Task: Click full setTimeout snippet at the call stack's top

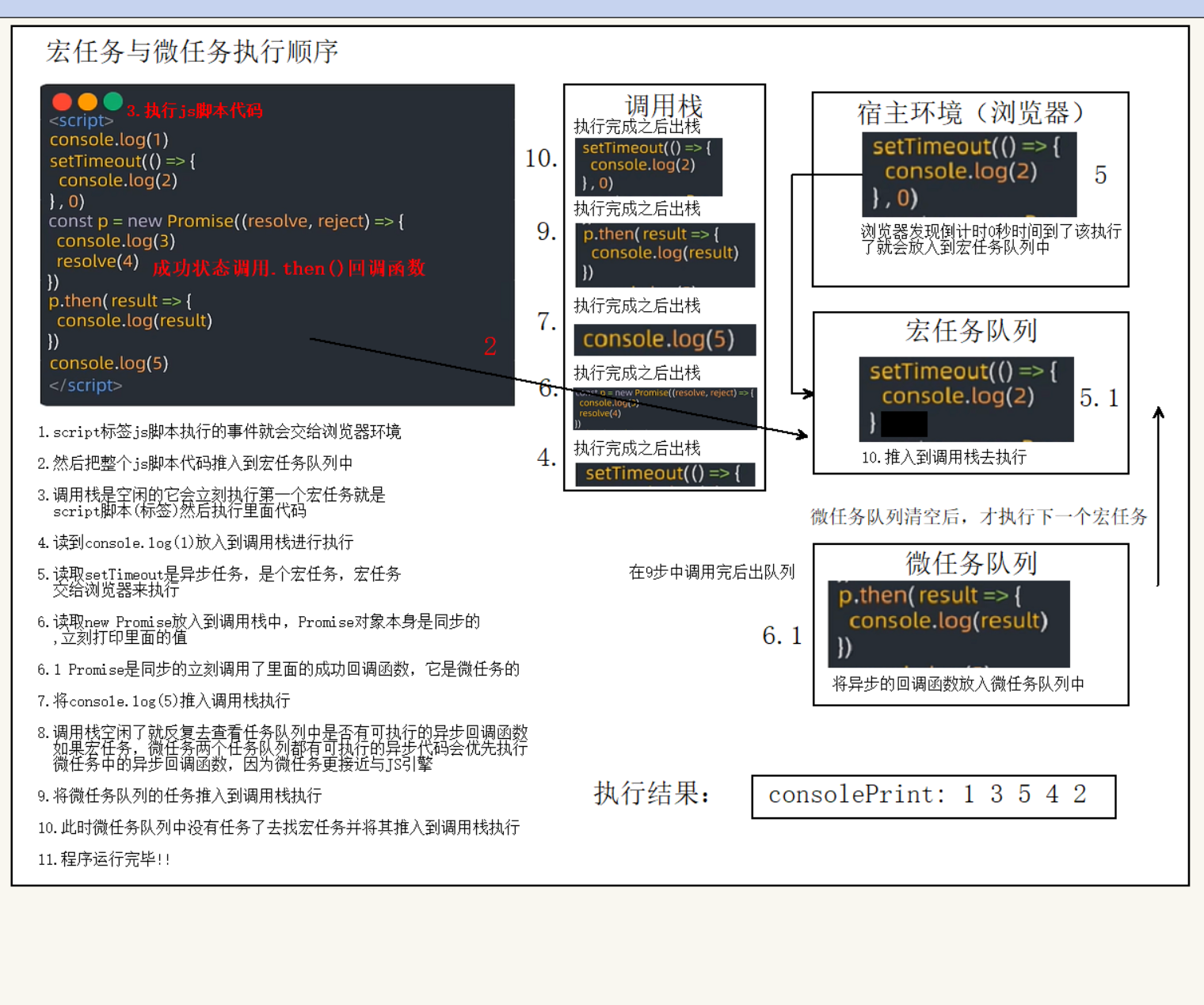Action: 649,166
